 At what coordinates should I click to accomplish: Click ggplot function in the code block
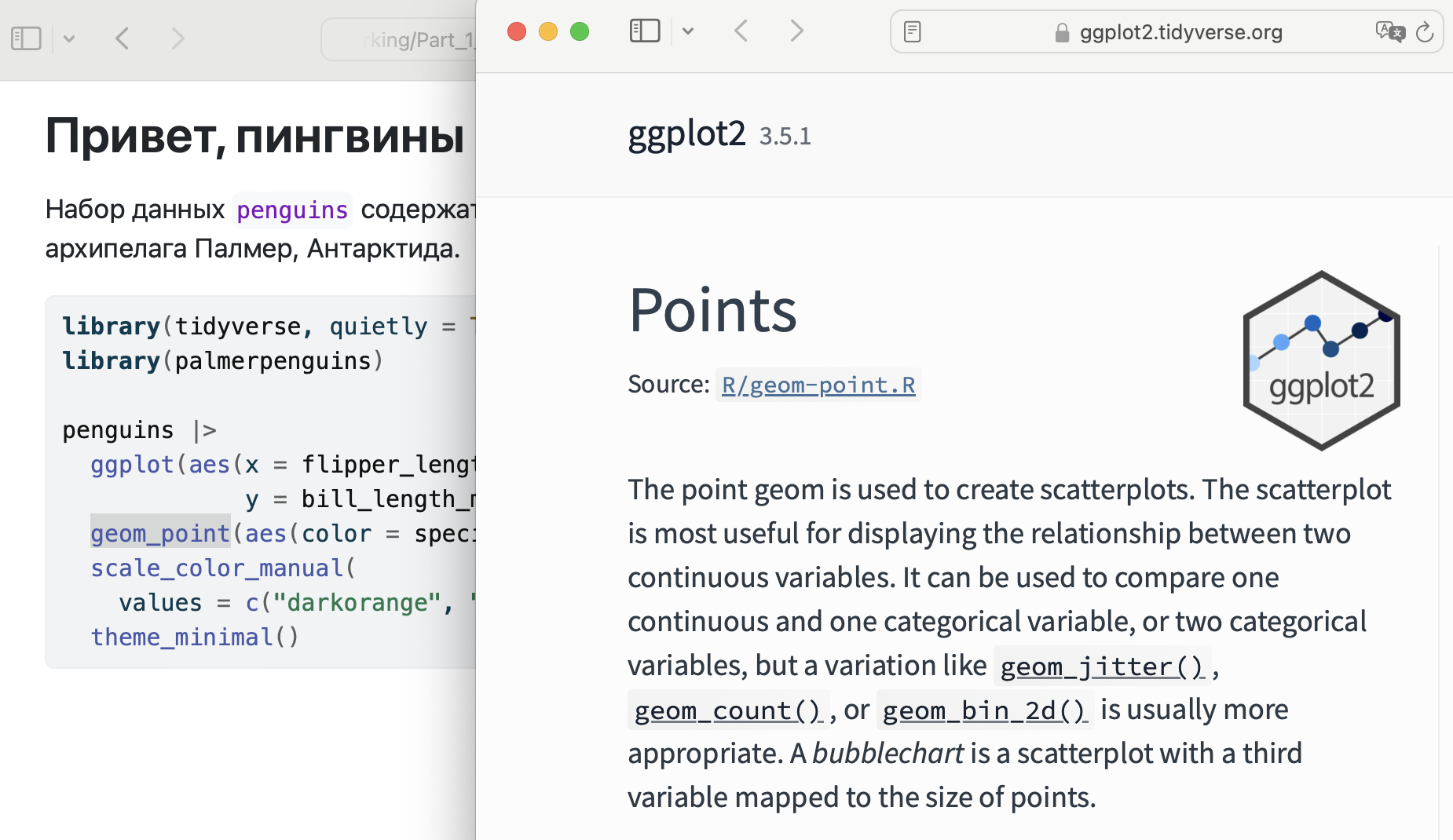132,465
